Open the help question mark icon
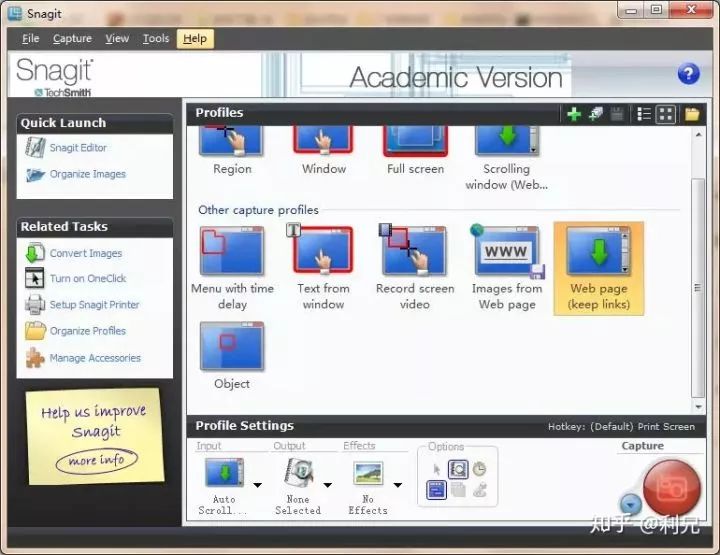Screen dimensions: 720x555 (688, 74)
